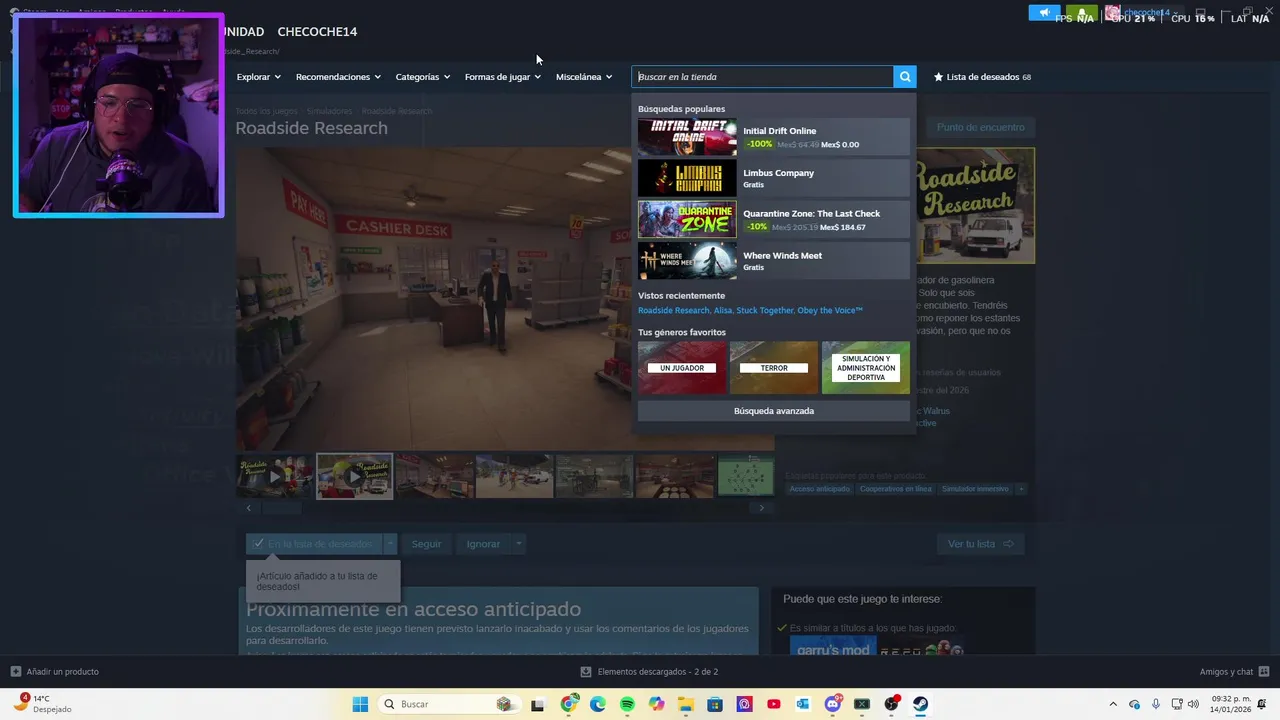This screenshot has height=720, width=1280.
Task: Click the Cooperativos en línea tag
Action: tap(895, 489)
